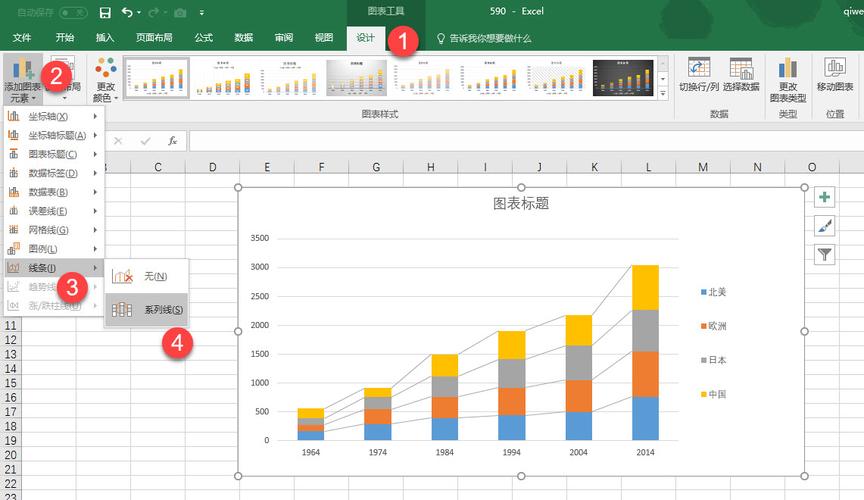Screen dimensions: 864x500
Task: Open the chart filter funnel button
Action: [x=824, y=254]
